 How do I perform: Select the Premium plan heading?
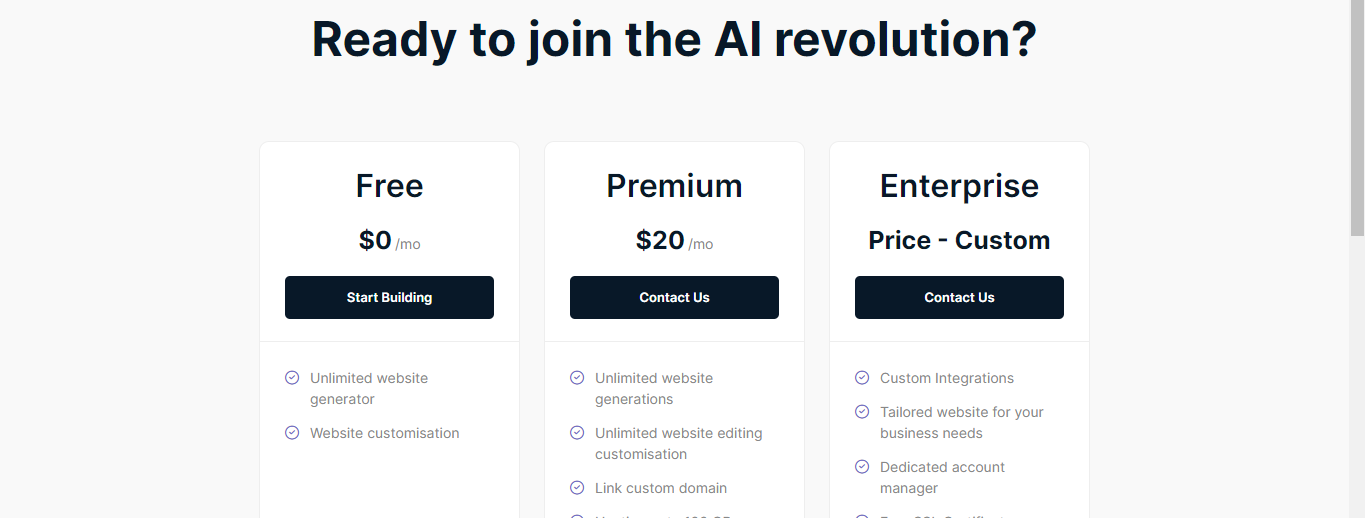(674, 186)
